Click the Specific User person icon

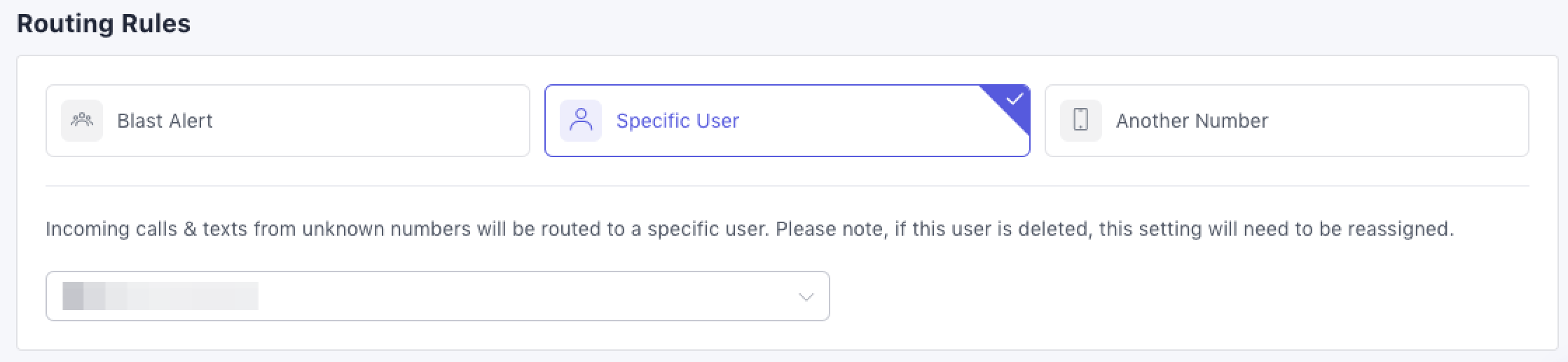click(581, 121)
